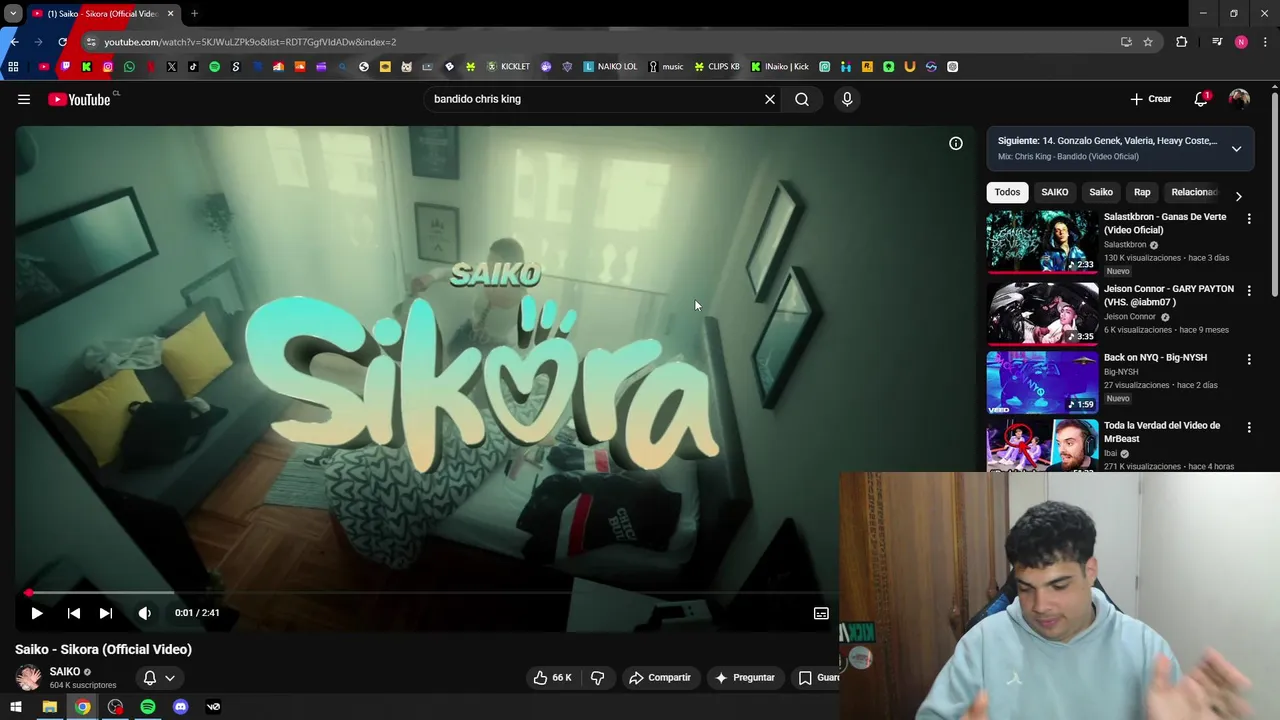Select the Rap filter chip
Viewport: 1280px width, 720px height.
point(1141,192)
